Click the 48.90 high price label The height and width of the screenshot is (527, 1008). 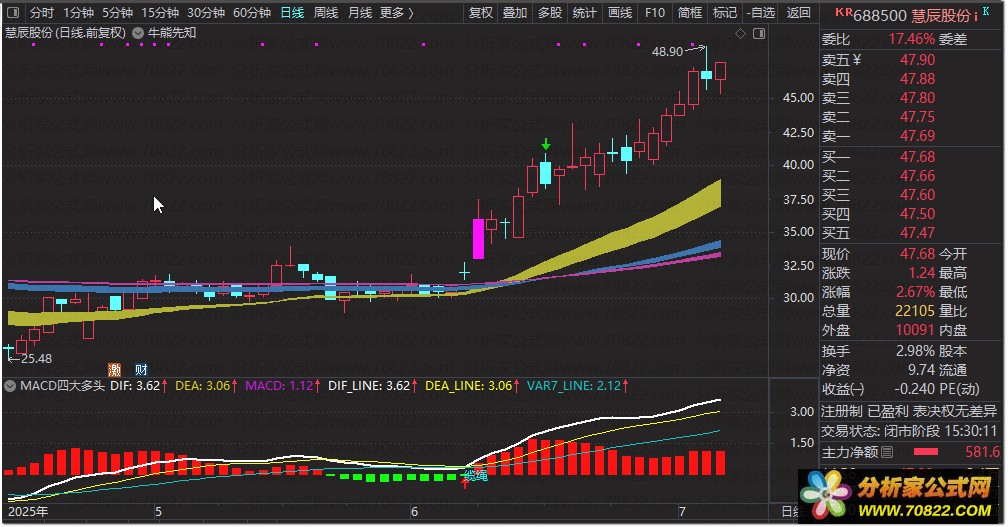pos(667,51)
